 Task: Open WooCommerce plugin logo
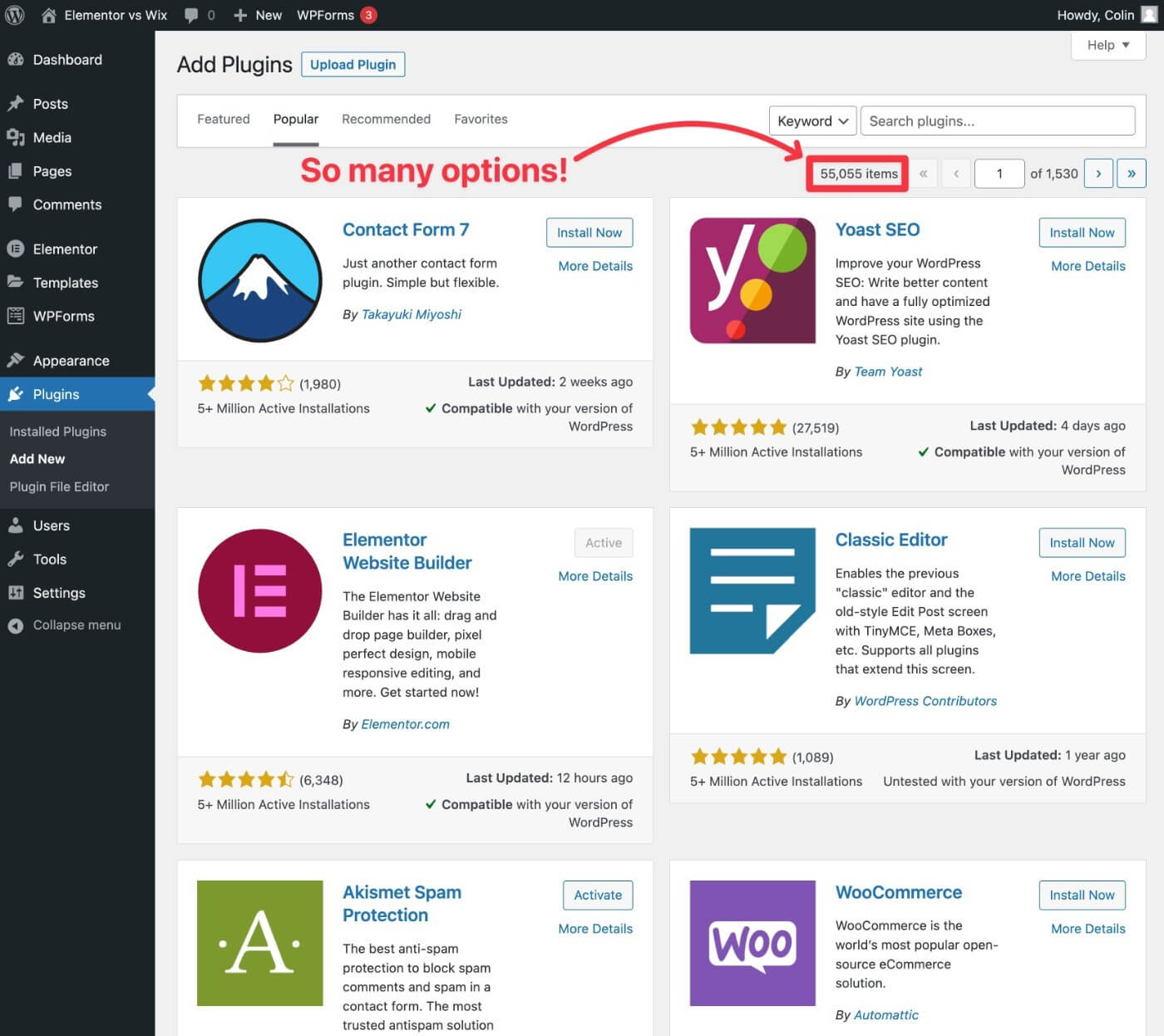(x=752, y=943)
